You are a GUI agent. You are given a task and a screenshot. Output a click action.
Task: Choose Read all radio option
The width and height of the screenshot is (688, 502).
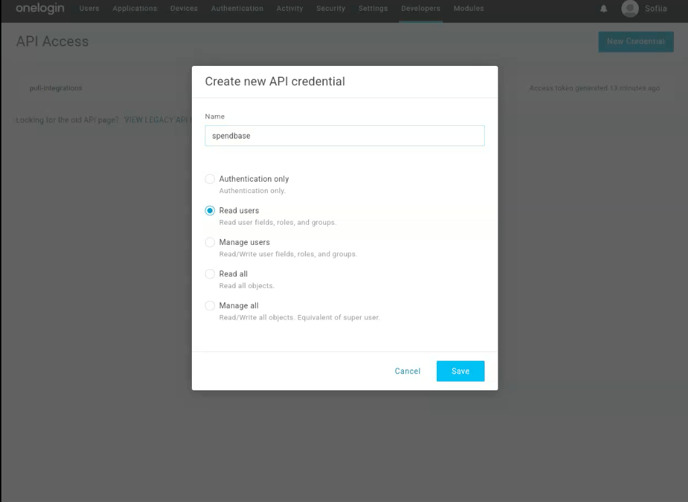click(x=210, y=274)
